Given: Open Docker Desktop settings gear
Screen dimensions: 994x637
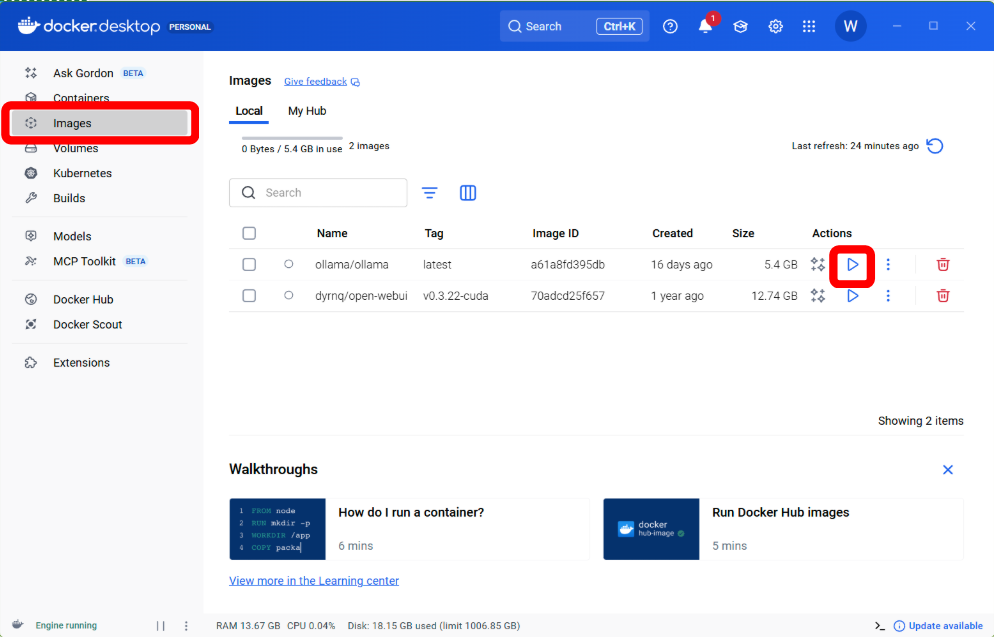Looking at the screenshot, I should pyautogui.click(x=775, y=26).
